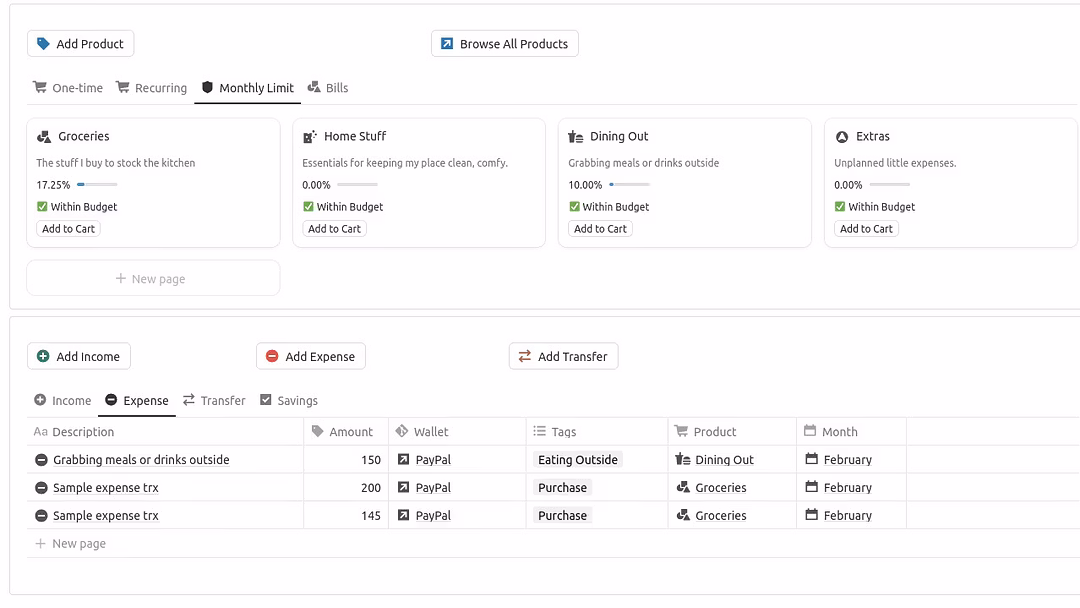Screen dimensions: 1080x608
Task: Click the tag icon in Amount header
Action: (318, 432)
